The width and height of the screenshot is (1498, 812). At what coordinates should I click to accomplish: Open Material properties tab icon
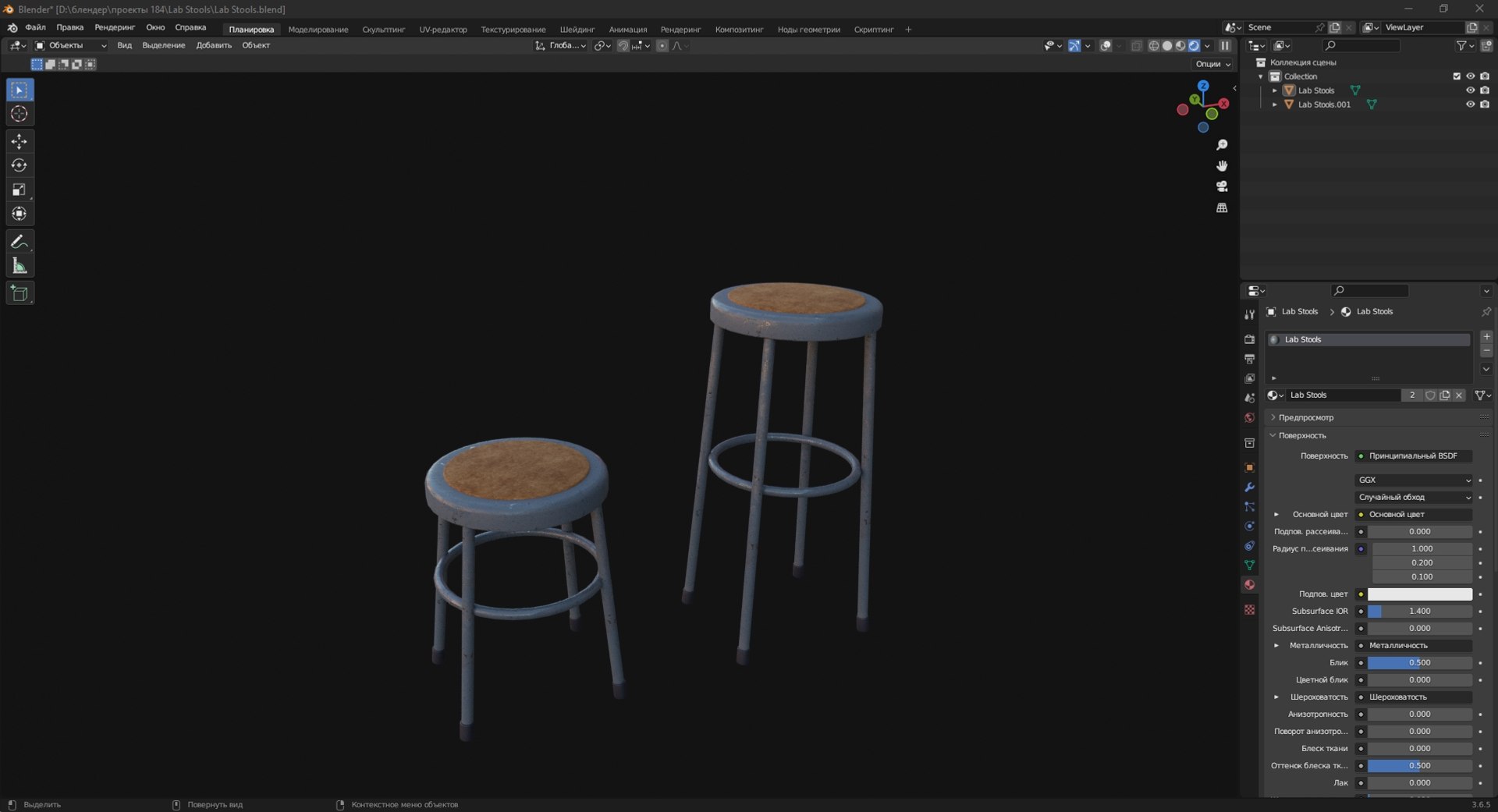1249,584
